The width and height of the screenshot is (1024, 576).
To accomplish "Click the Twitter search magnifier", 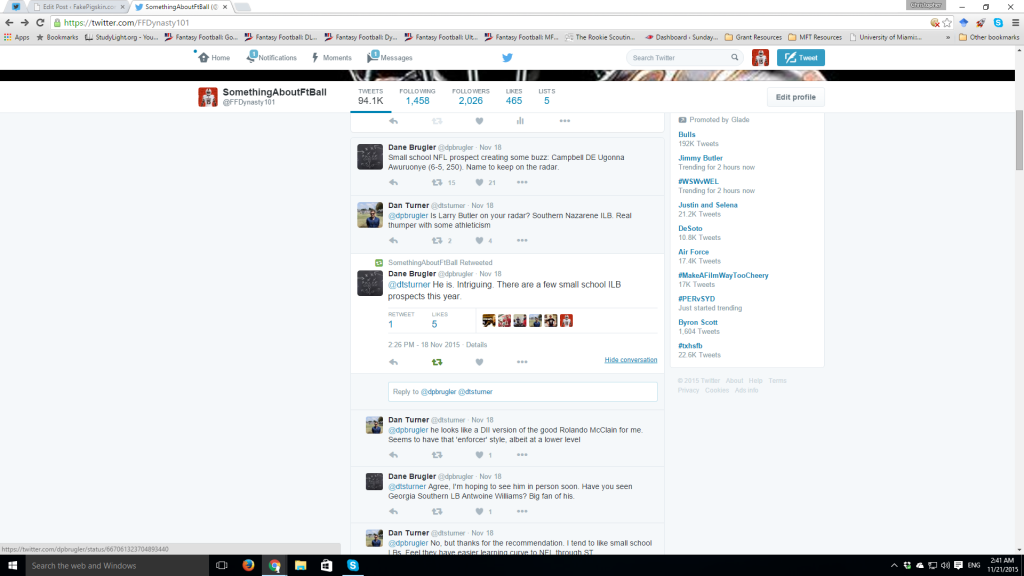I will (734, 57).
